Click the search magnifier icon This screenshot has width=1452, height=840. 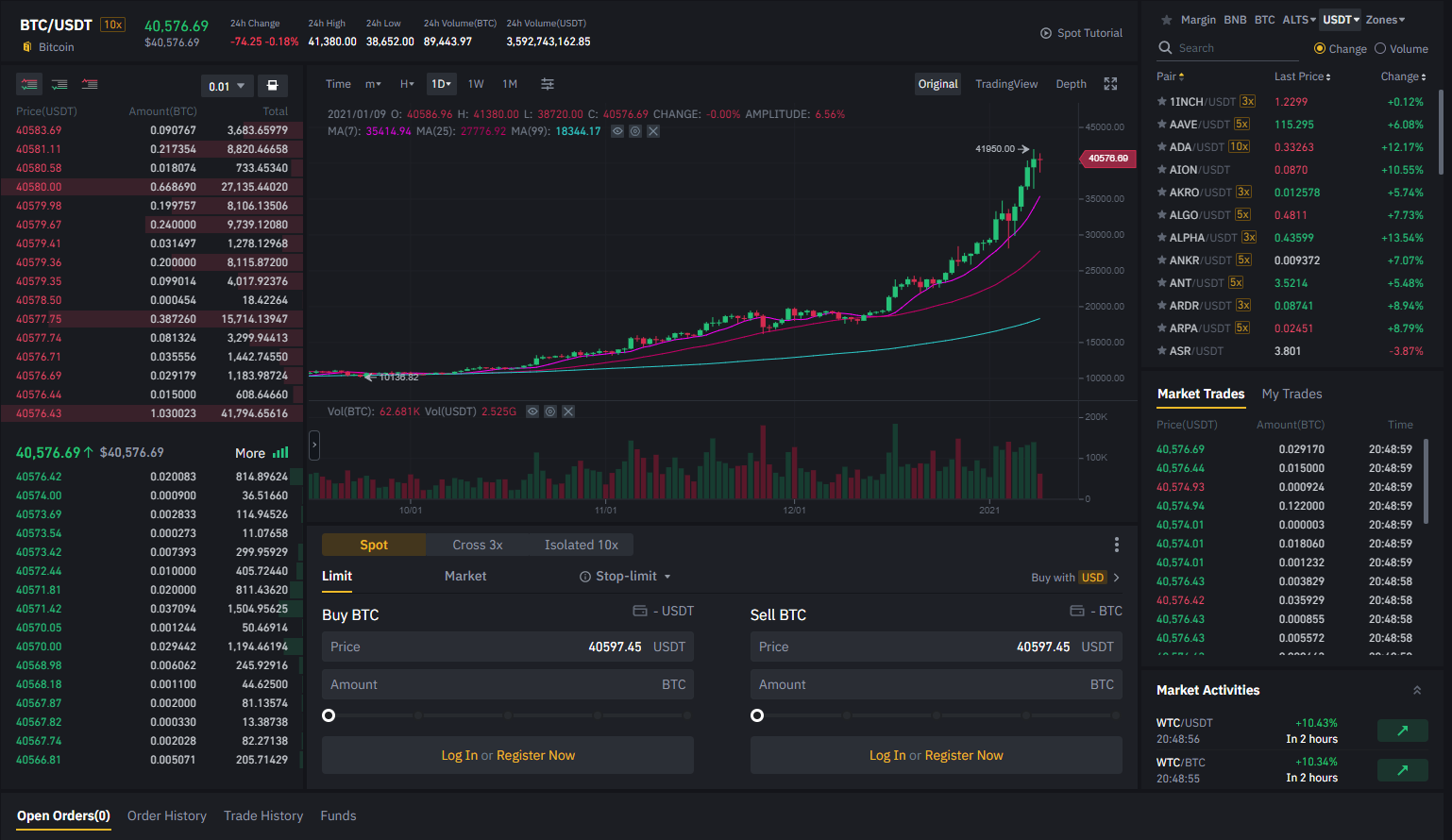pos(1165,48)
